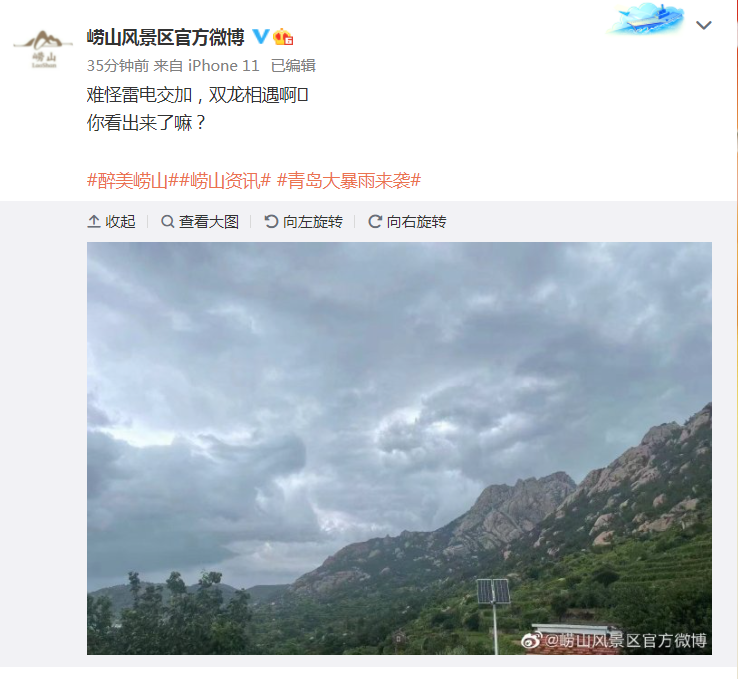View edit history via 已编辑
This screenshot has width=738, height=679.
pos(293,66)
